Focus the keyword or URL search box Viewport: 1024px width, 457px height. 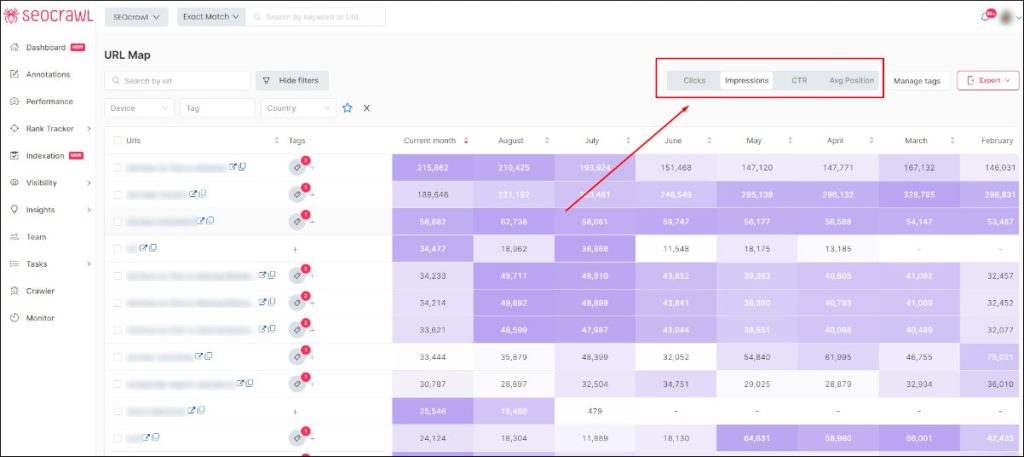click(315, 17)
